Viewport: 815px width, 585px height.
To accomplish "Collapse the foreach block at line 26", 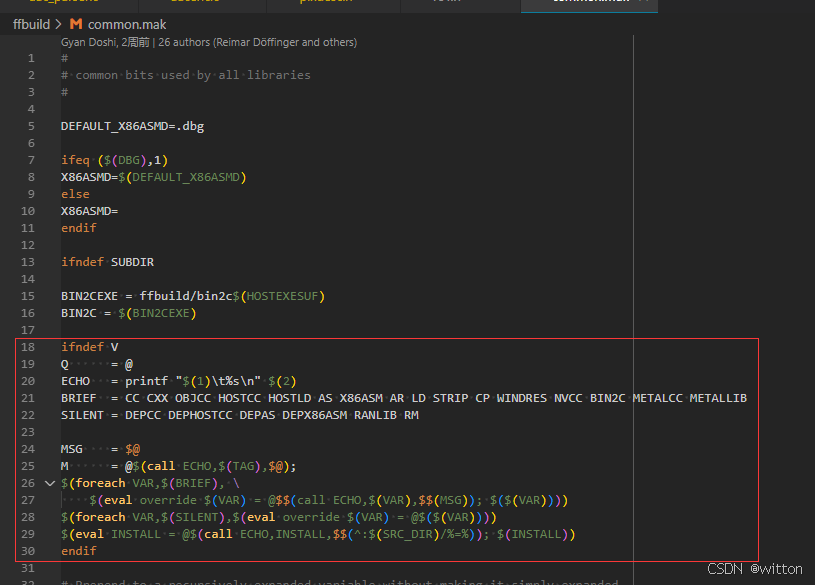I will point(50,483).
